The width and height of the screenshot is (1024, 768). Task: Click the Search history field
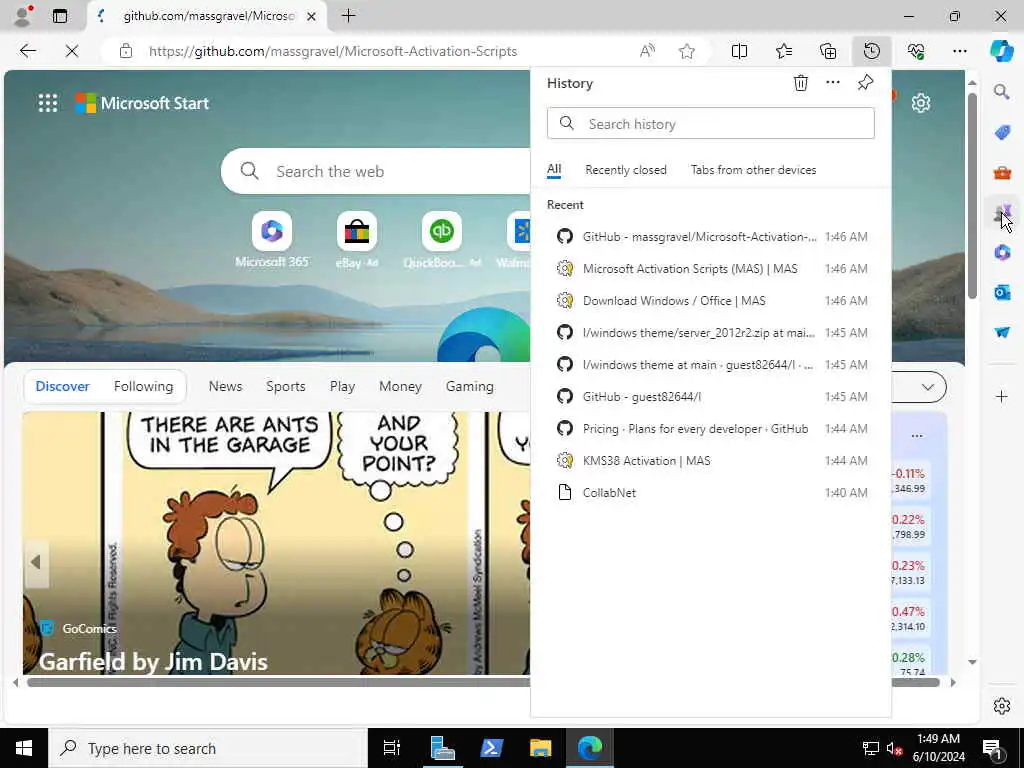tap(711, 123)
